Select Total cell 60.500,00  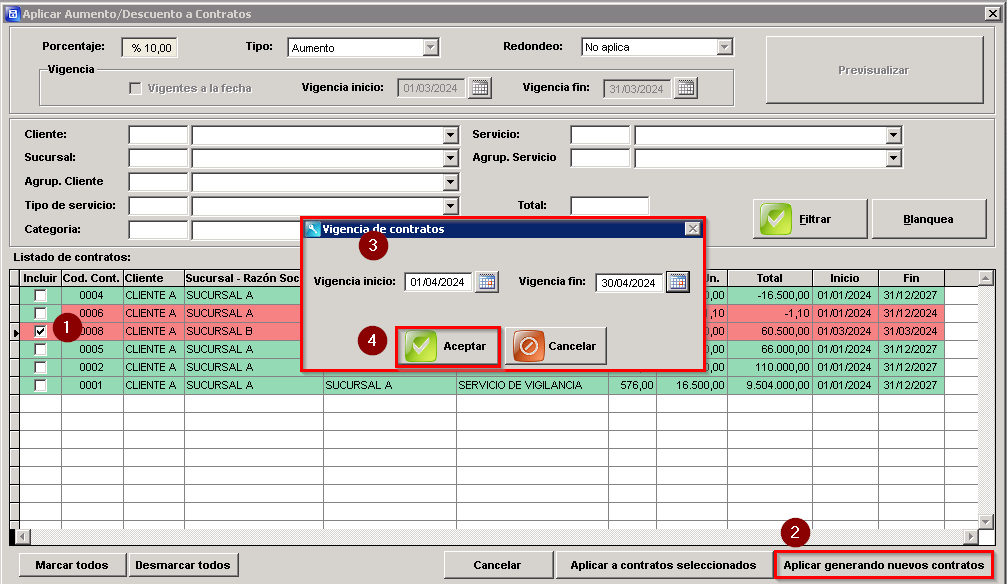tap(769, 332)
